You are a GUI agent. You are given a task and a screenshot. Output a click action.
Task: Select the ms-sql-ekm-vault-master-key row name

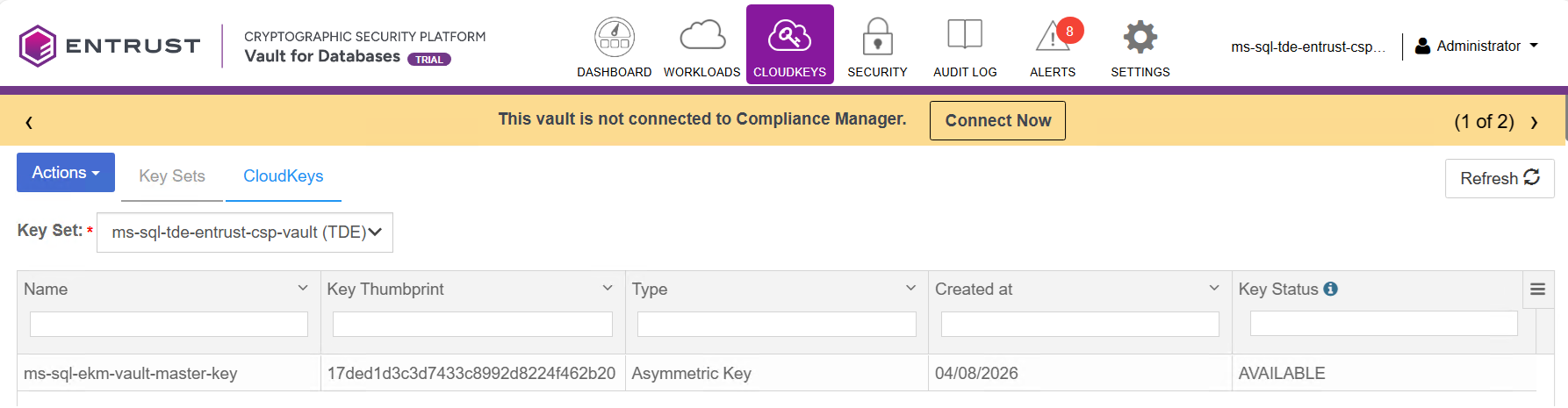point(131,374)
